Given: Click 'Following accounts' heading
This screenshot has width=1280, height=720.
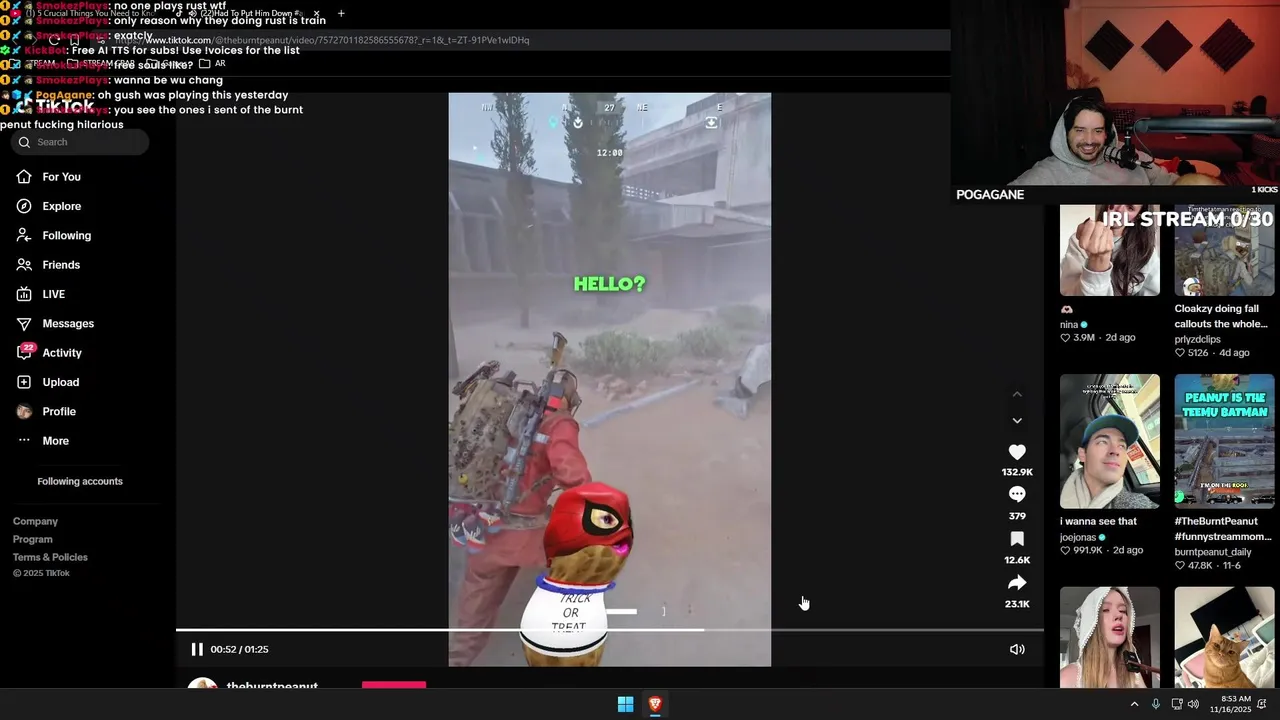Looking at the screenshot, I should tap(80, 481).
